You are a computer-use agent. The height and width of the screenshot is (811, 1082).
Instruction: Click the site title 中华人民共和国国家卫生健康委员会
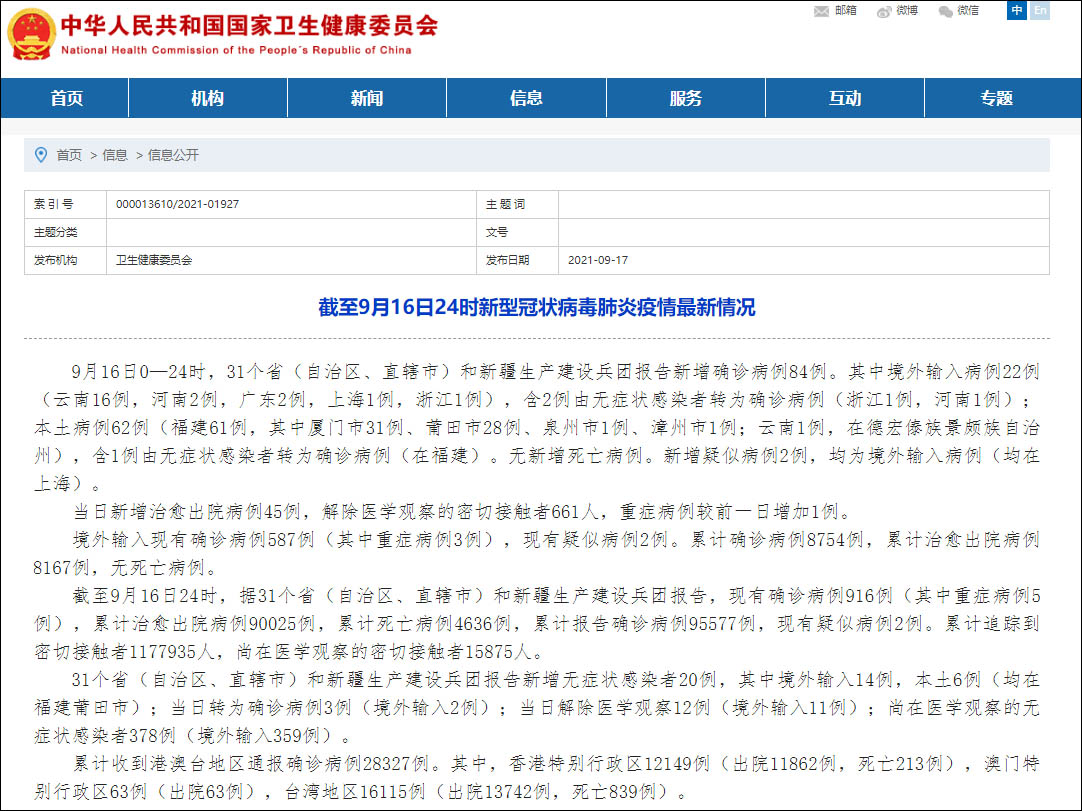[x=249, y=26]
